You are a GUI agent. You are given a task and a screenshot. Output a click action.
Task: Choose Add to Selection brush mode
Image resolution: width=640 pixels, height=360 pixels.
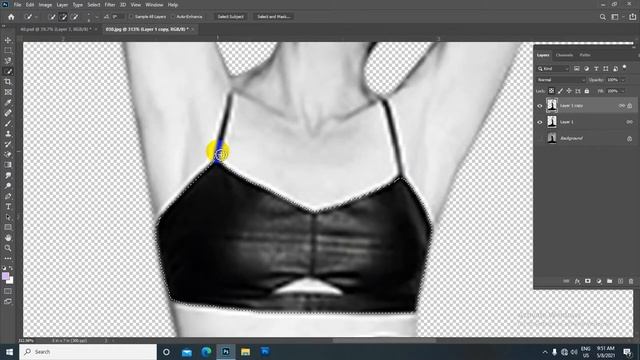click(63, 17)
